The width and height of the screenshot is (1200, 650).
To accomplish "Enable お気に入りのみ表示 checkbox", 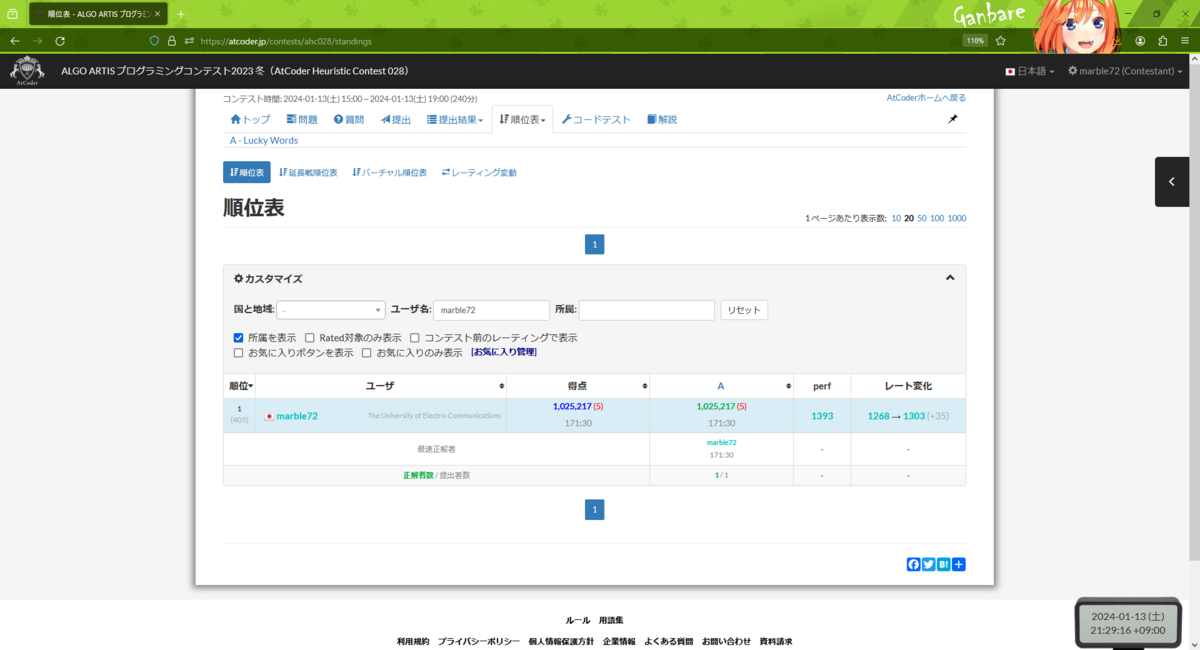I will (367, 353).
